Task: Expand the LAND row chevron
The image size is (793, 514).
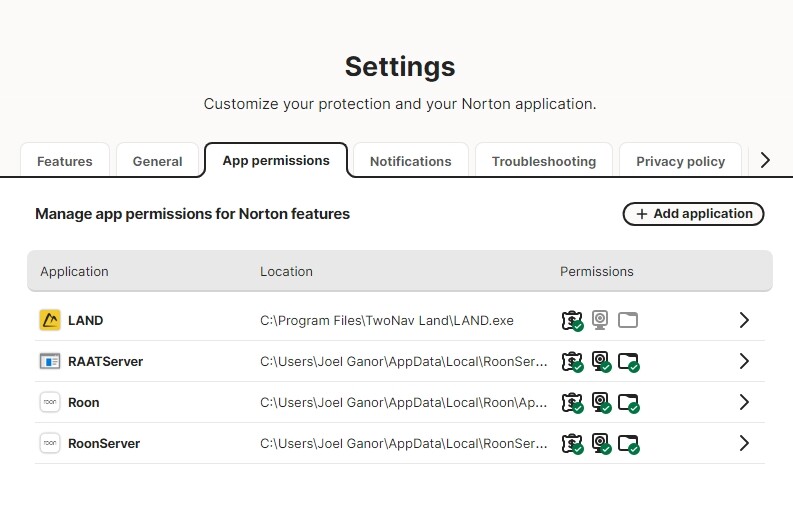Action: pyautogui.click(x=744, y=321)
